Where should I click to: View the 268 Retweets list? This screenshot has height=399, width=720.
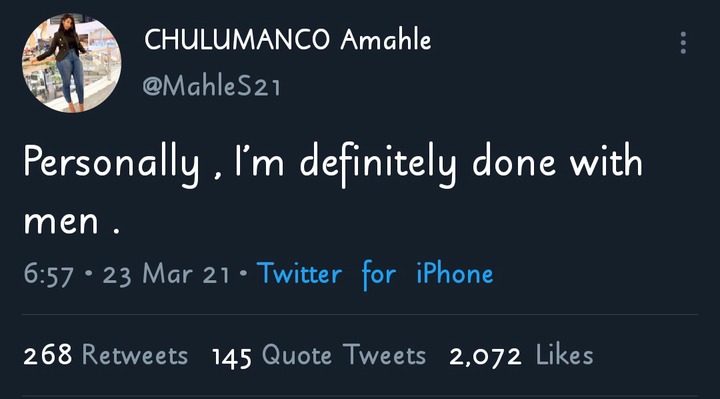click(x=106, y=355)
